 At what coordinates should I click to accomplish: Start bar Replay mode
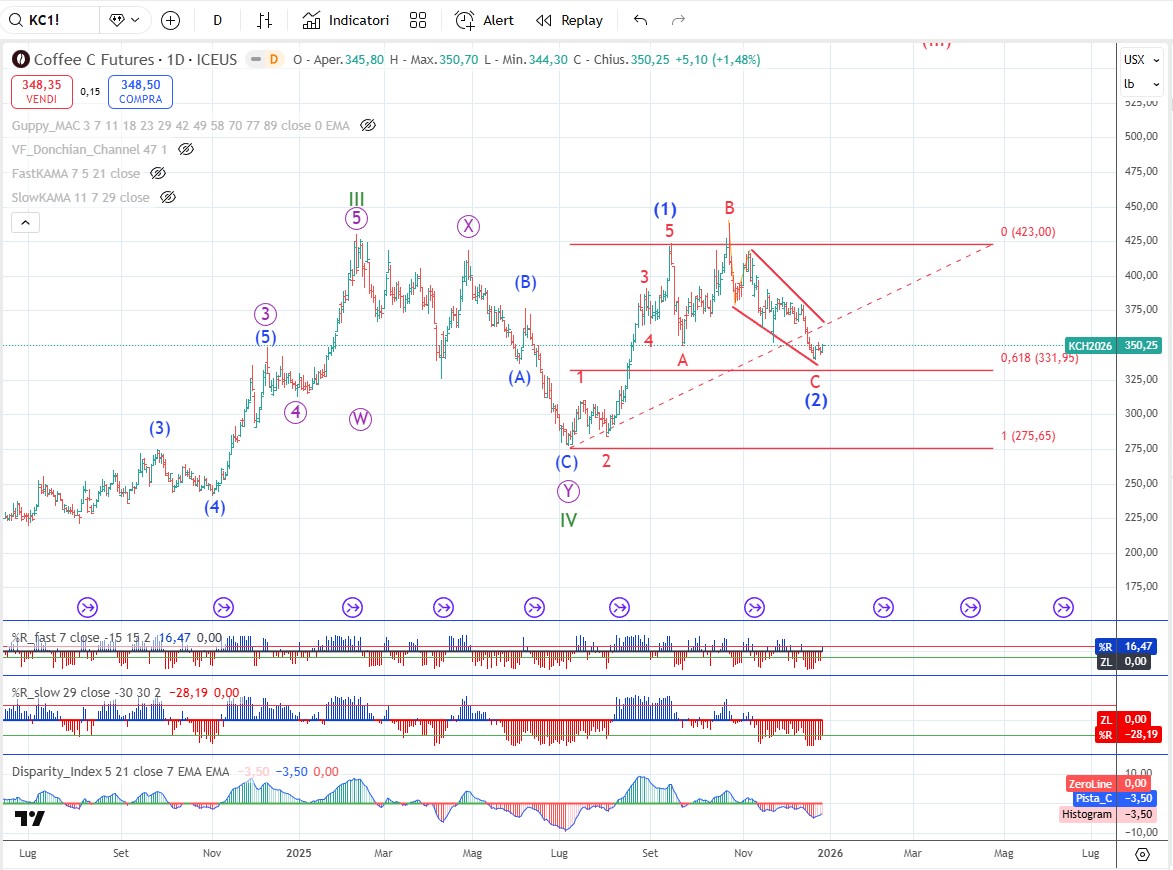click(569, 20)
